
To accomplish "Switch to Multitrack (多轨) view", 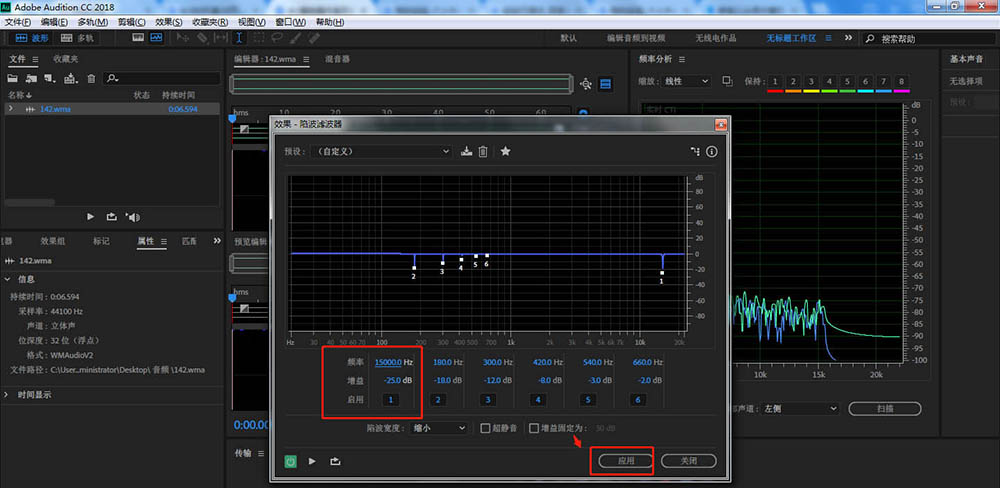I will (x=77, y=38).
